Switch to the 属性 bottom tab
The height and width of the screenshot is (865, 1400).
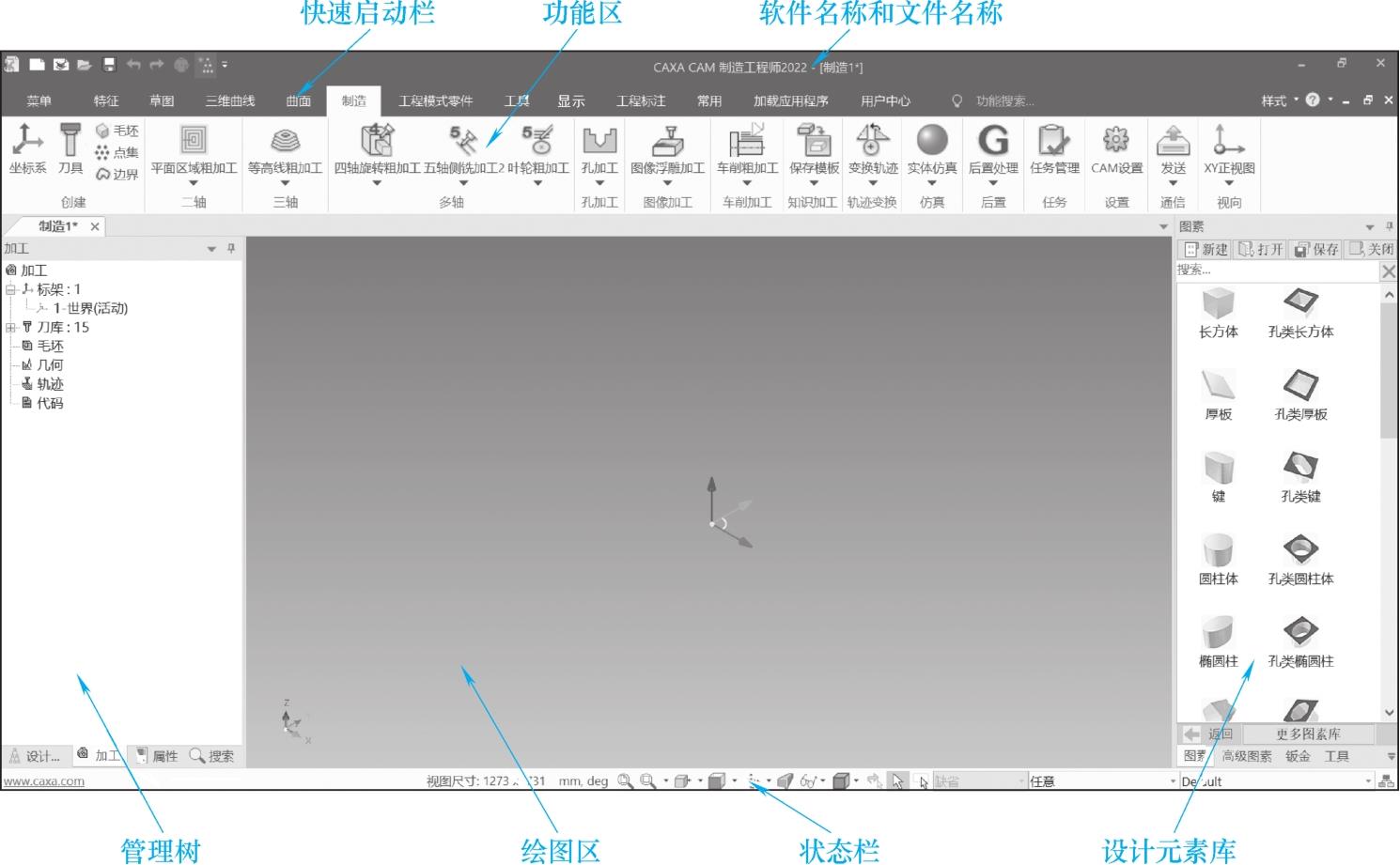pyautogui.click(x=157, y=756)
